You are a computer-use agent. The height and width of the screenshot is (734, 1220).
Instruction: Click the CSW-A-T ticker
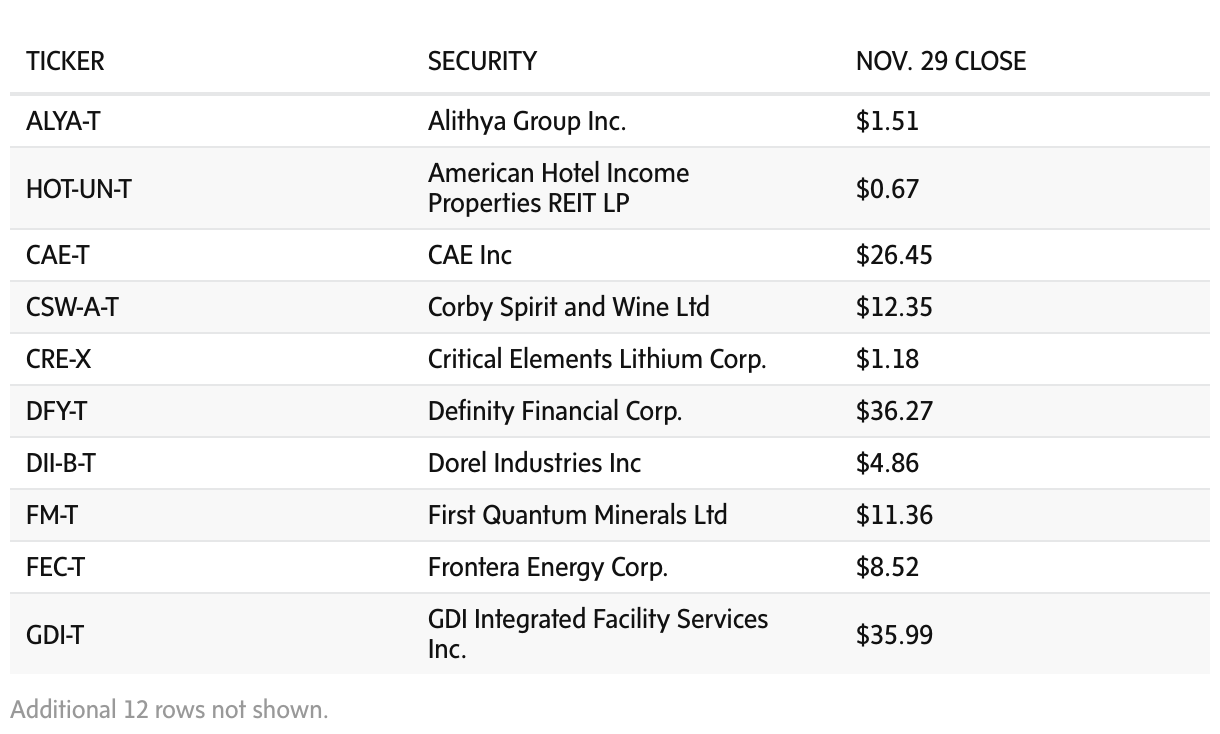click(x=72, y=307)
